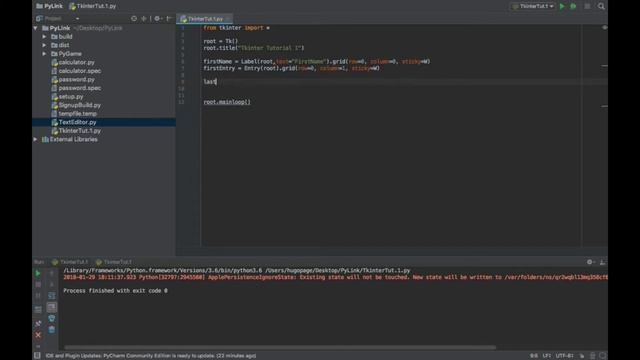Hide the Run panel with the hide icon
The image size is (640, 360).
coord(602,262)
